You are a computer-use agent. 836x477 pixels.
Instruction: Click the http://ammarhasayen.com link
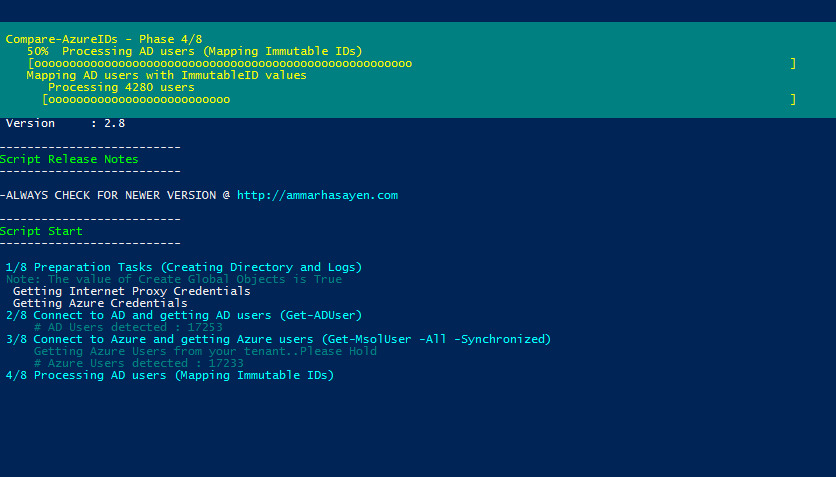(317, 195)
